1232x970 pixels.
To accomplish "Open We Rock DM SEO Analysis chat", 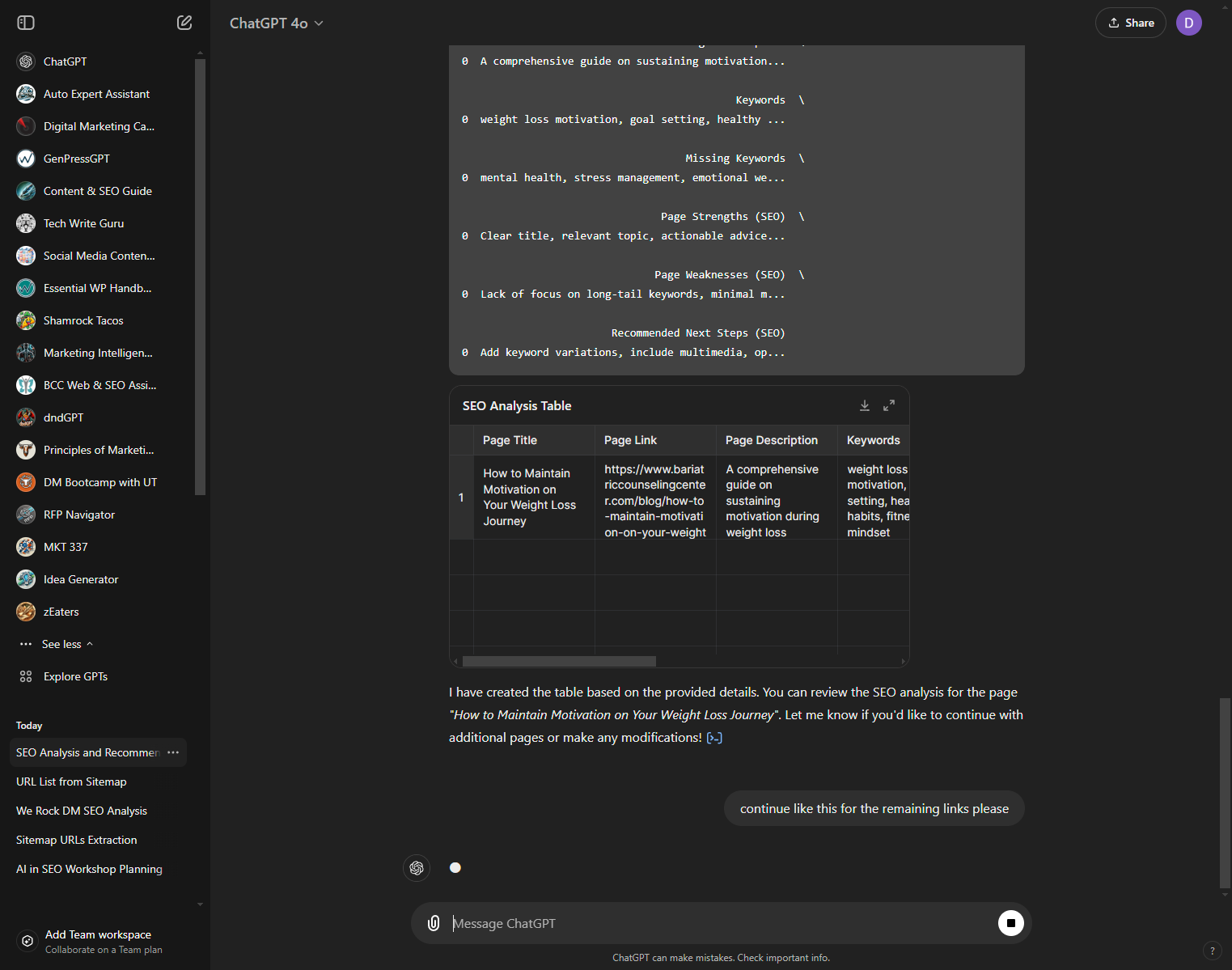I will pos(98,811).
